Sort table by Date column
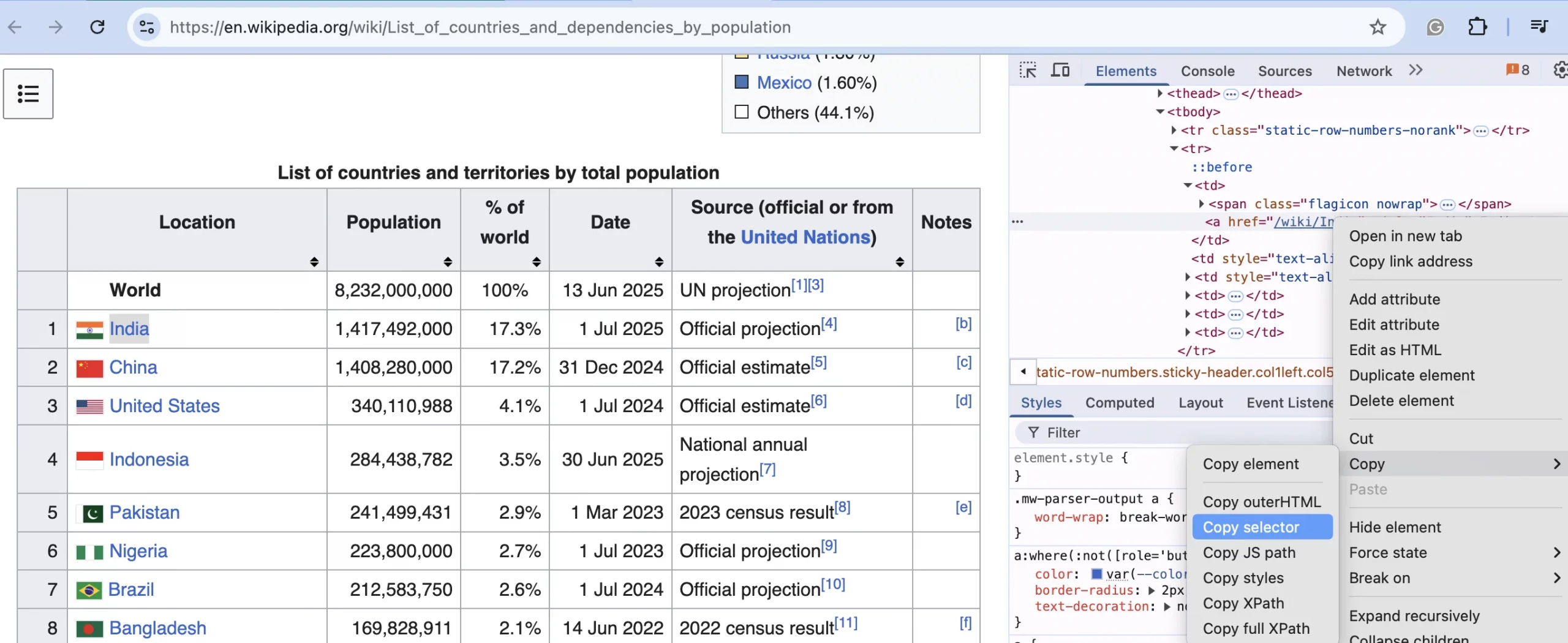Image resolution: width=1568 pixels, height=643 pixels. pyautogui.click(x=659, y=262)
